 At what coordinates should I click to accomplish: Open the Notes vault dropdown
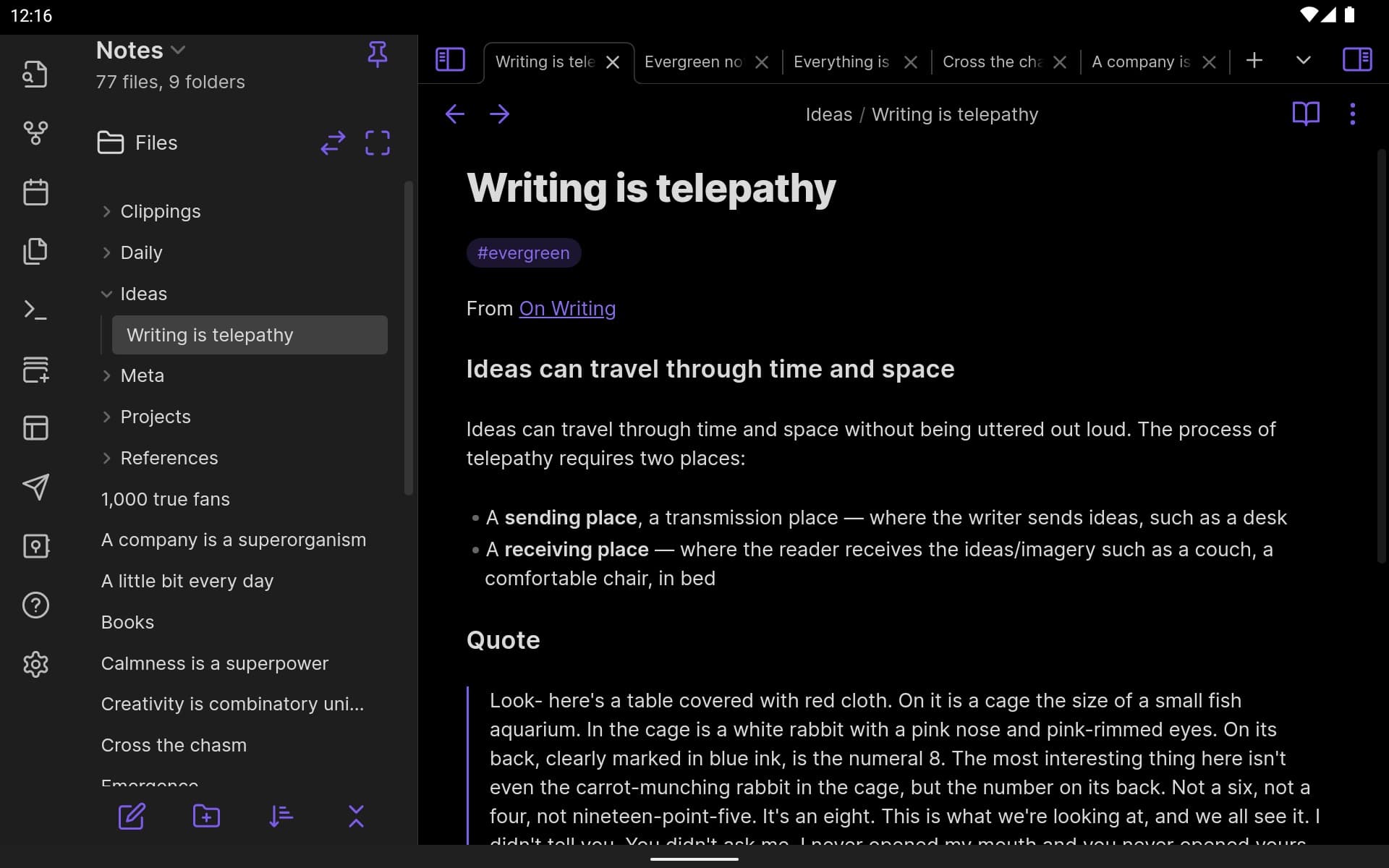[178, 50]
